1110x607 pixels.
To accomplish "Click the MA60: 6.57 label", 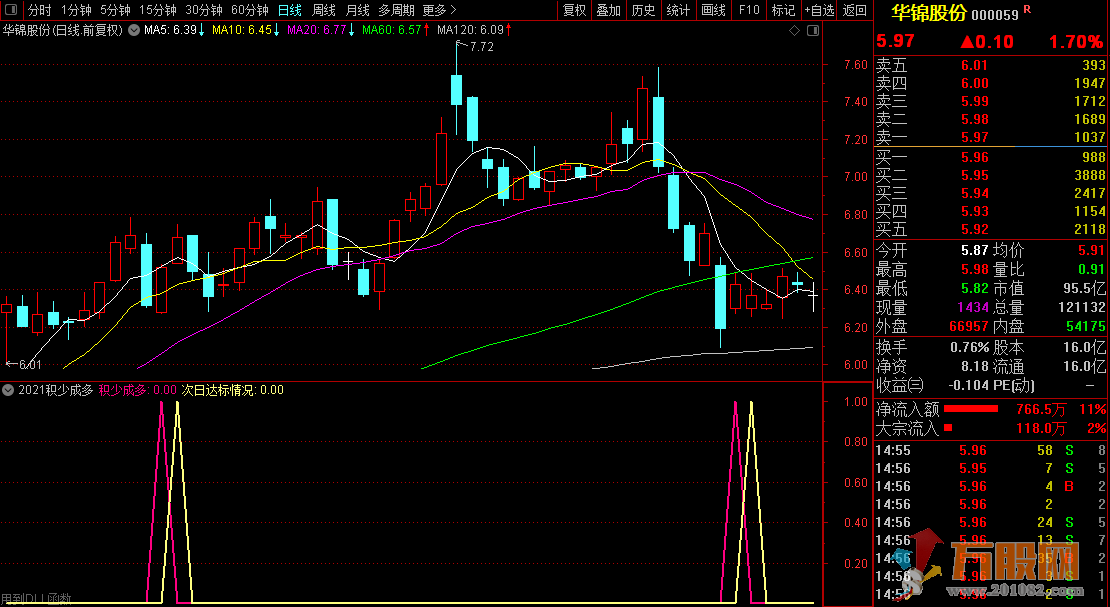I will pyautogui.click(x=391, y=30).
